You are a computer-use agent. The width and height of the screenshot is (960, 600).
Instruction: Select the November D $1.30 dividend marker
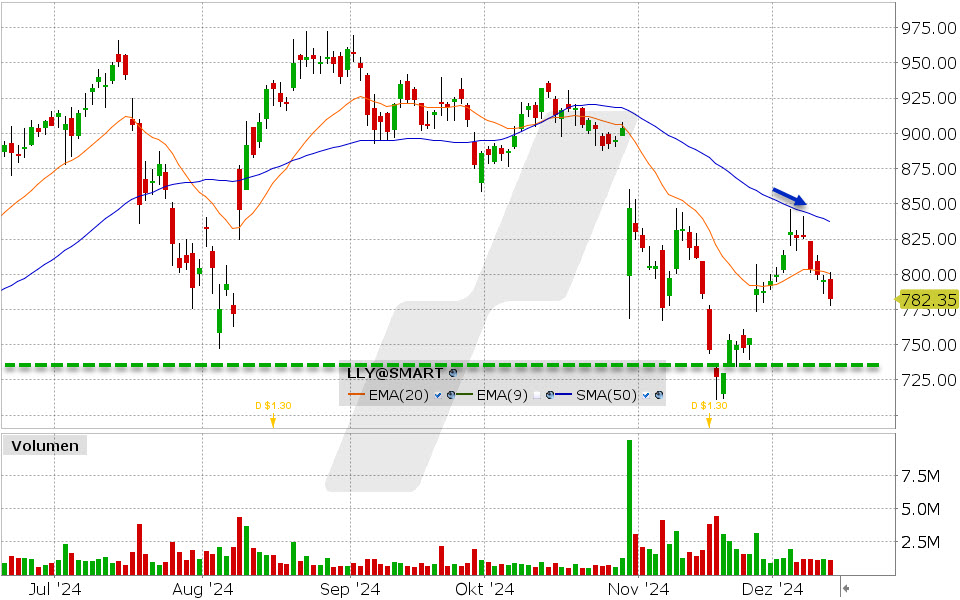point(709,414)
